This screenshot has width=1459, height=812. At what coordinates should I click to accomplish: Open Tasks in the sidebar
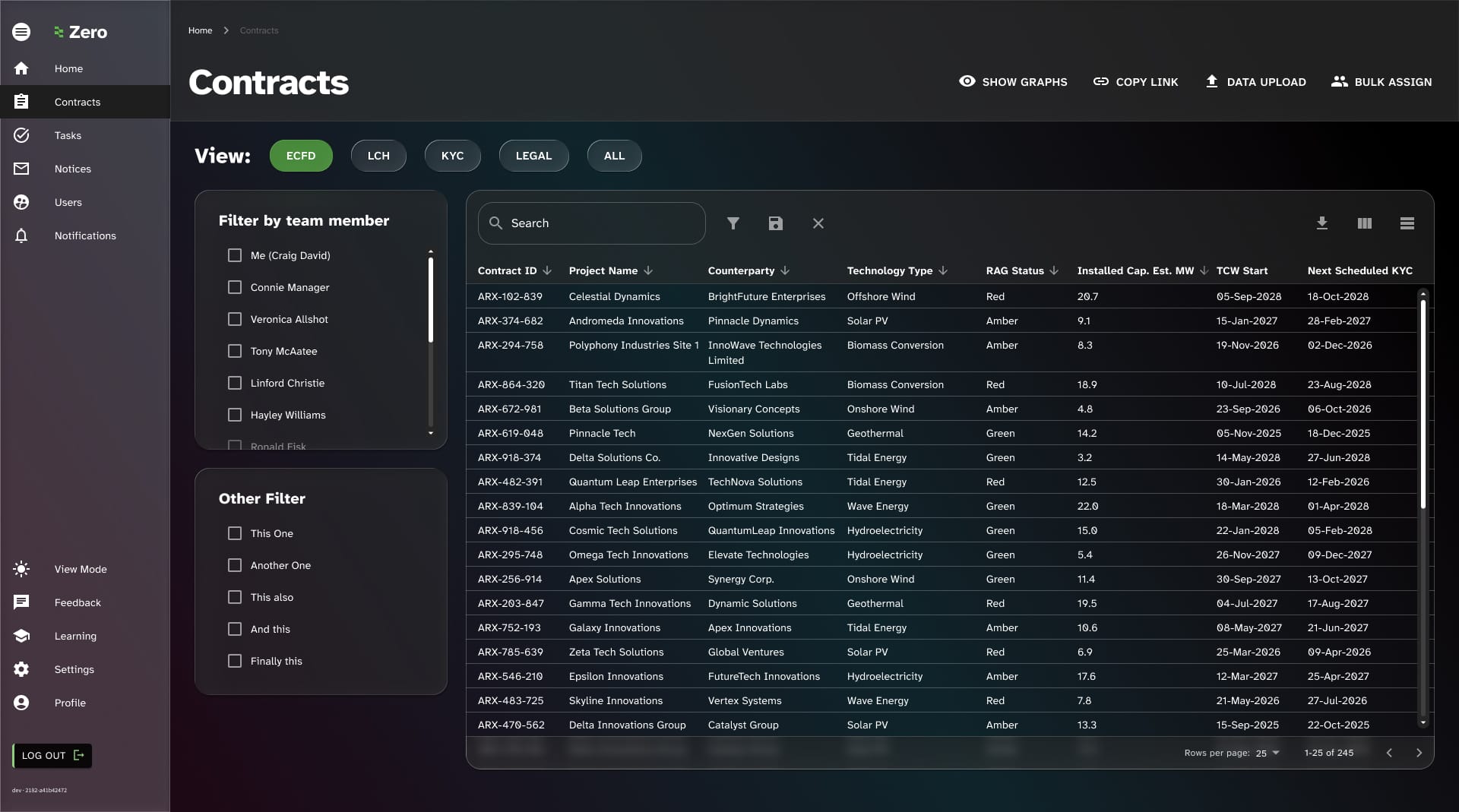click(68, 135)
